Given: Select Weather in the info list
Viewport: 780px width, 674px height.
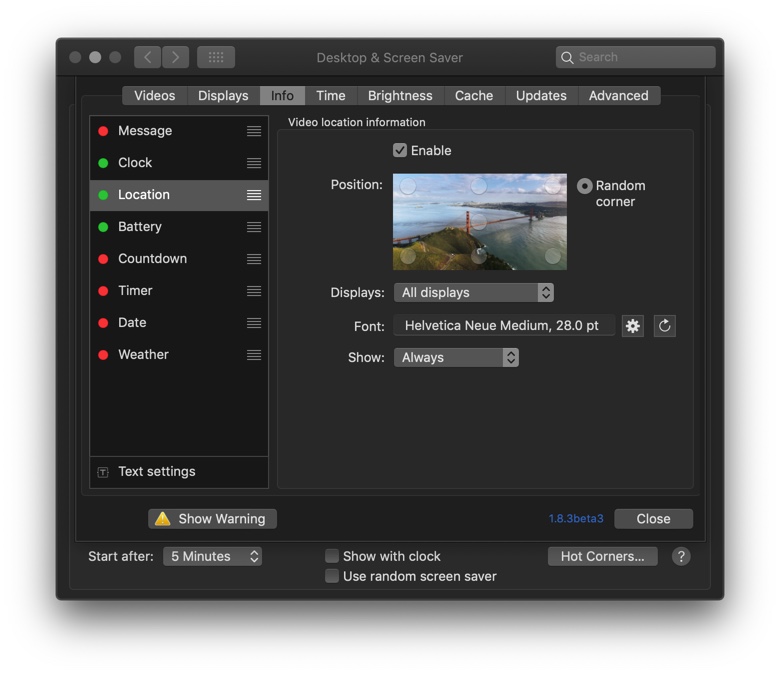Looking at the screenshot, I should [179, 355].
